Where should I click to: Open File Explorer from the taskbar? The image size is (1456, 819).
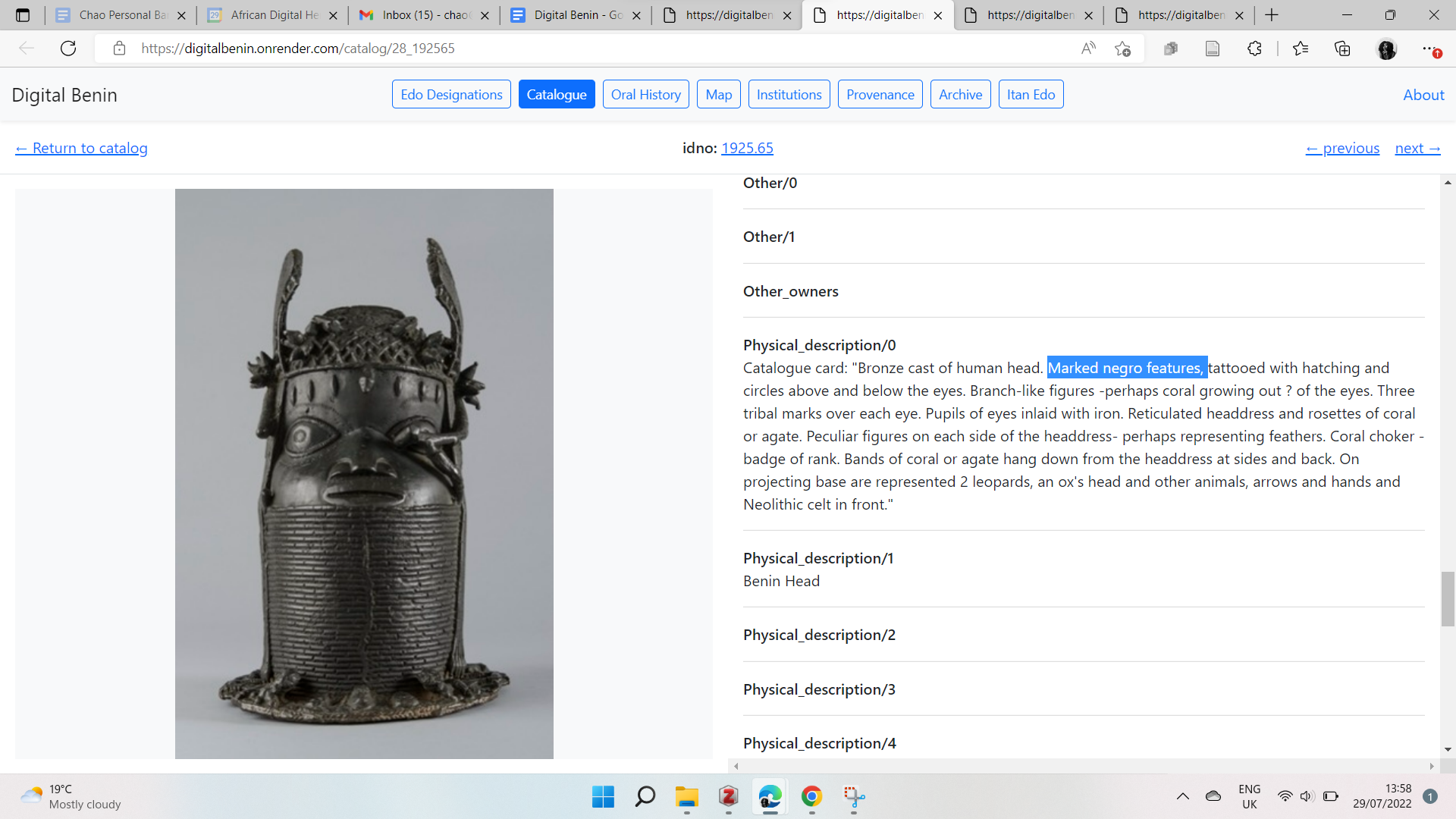pyautogui.click(x=687, y=796)
